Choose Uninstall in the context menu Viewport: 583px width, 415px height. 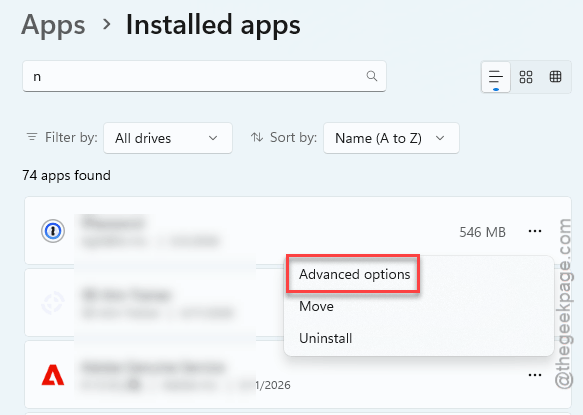(326, 338)
